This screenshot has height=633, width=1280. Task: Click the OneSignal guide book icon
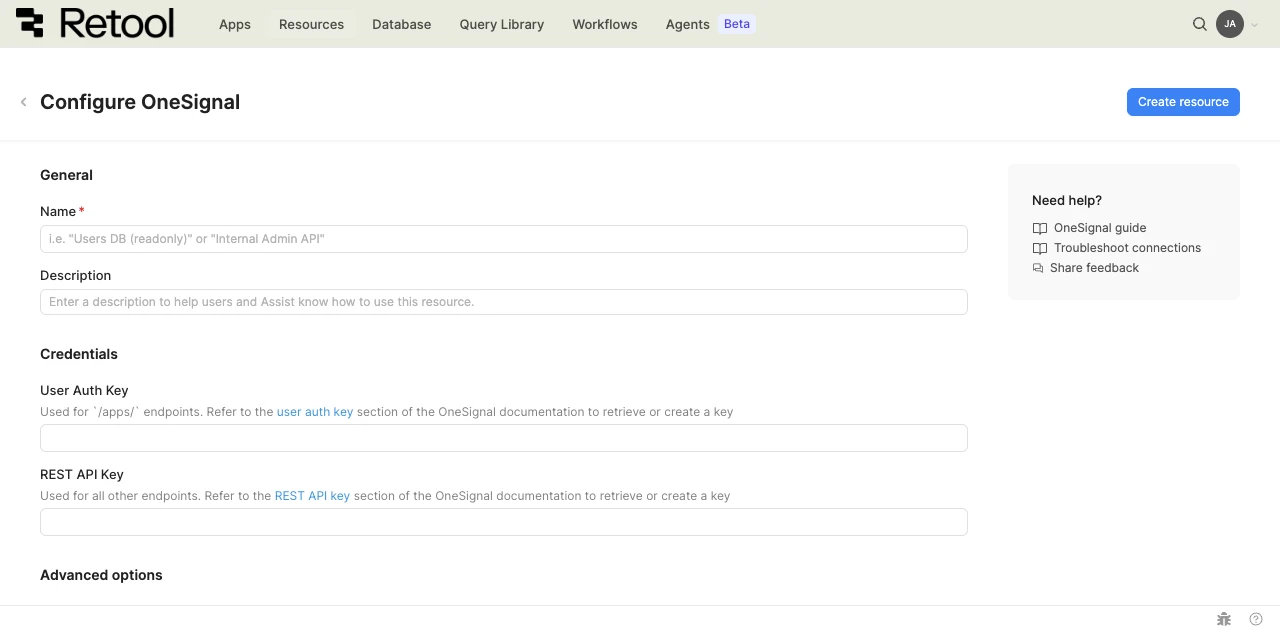pos(1040,228)
